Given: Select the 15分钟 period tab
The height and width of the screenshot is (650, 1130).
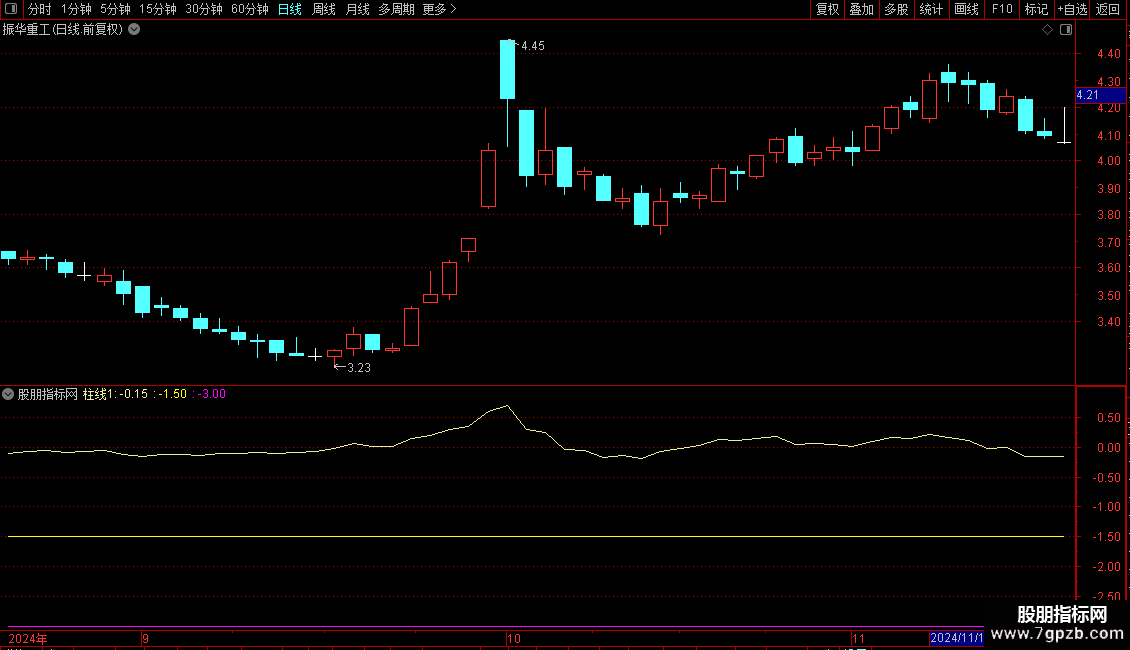Looking at the screenshot, I should click(x=158, y=9).
